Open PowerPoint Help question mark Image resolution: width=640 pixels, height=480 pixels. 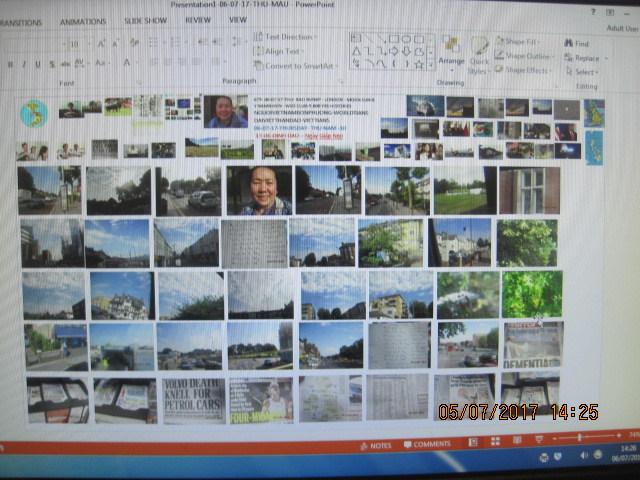pyautogui.click(x=593, y=12)
